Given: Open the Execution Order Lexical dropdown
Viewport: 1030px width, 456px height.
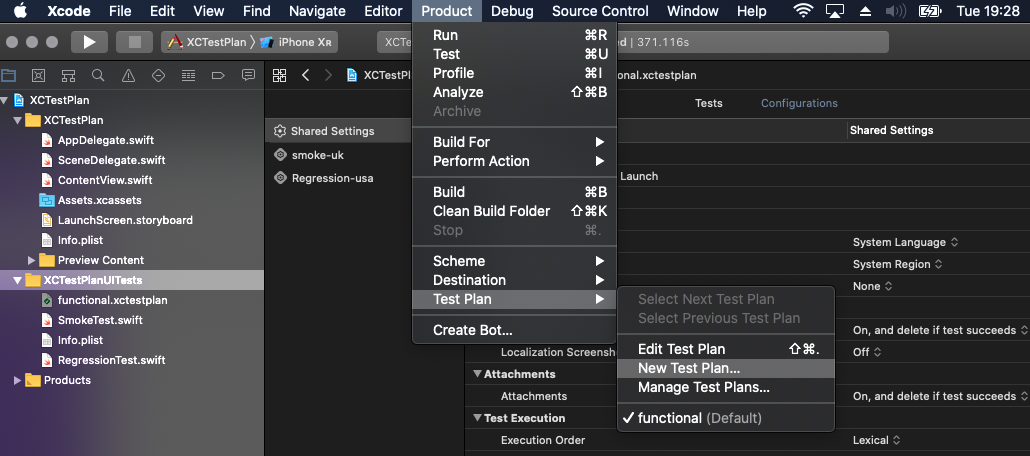Looking at the screenshot, I should click(x=875, y=440).
